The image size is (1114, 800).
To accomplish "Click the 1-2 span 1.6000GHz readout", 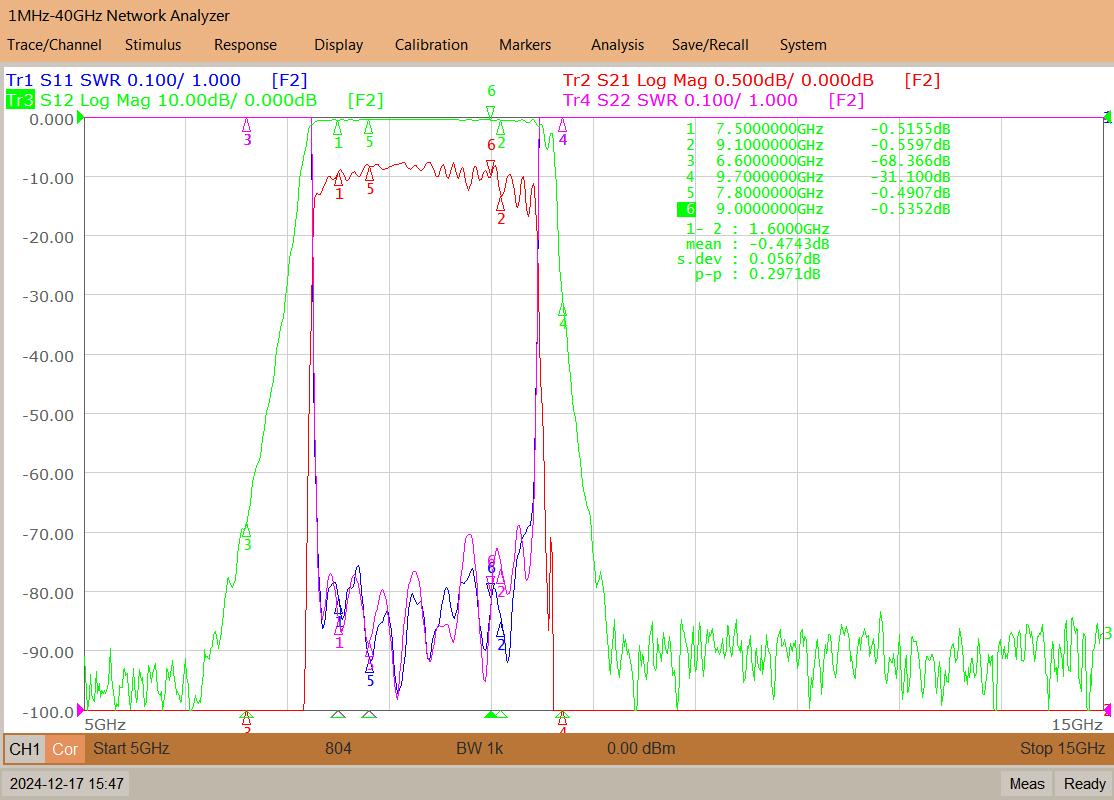I will pyautogui.click(x=757, y=229).
